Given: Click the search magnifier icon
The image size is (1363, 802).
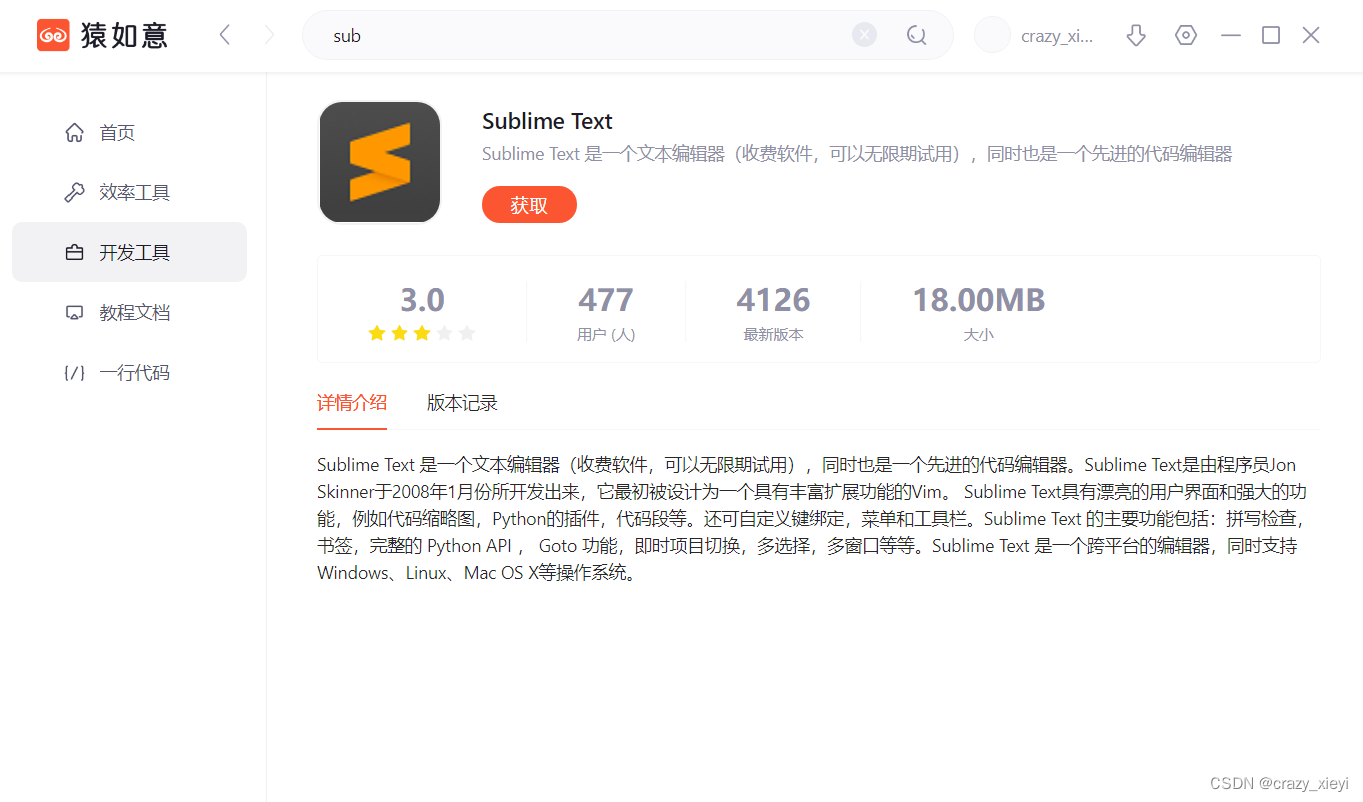Looking at the screenshot, I should (x=916, y=35).
